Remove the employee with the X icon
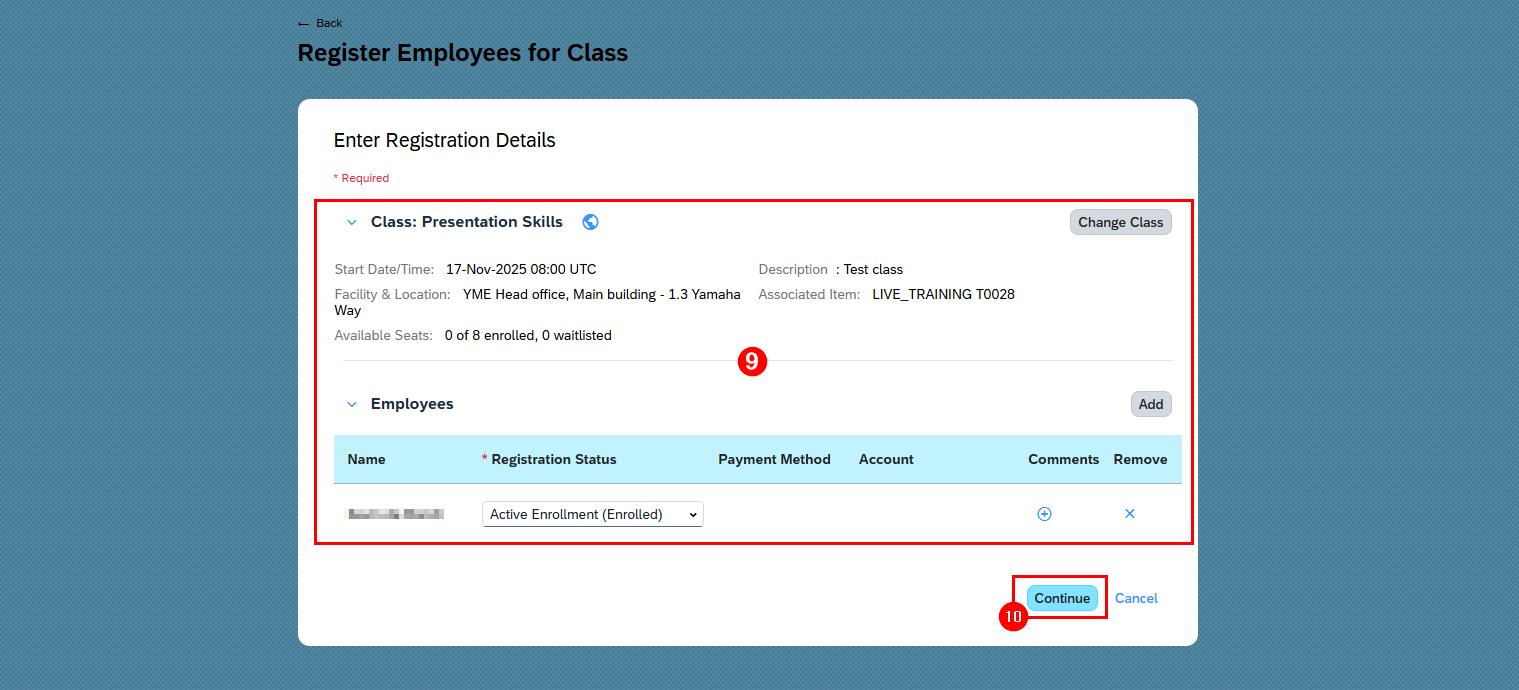1519x690 pixels. [1130, 514]
